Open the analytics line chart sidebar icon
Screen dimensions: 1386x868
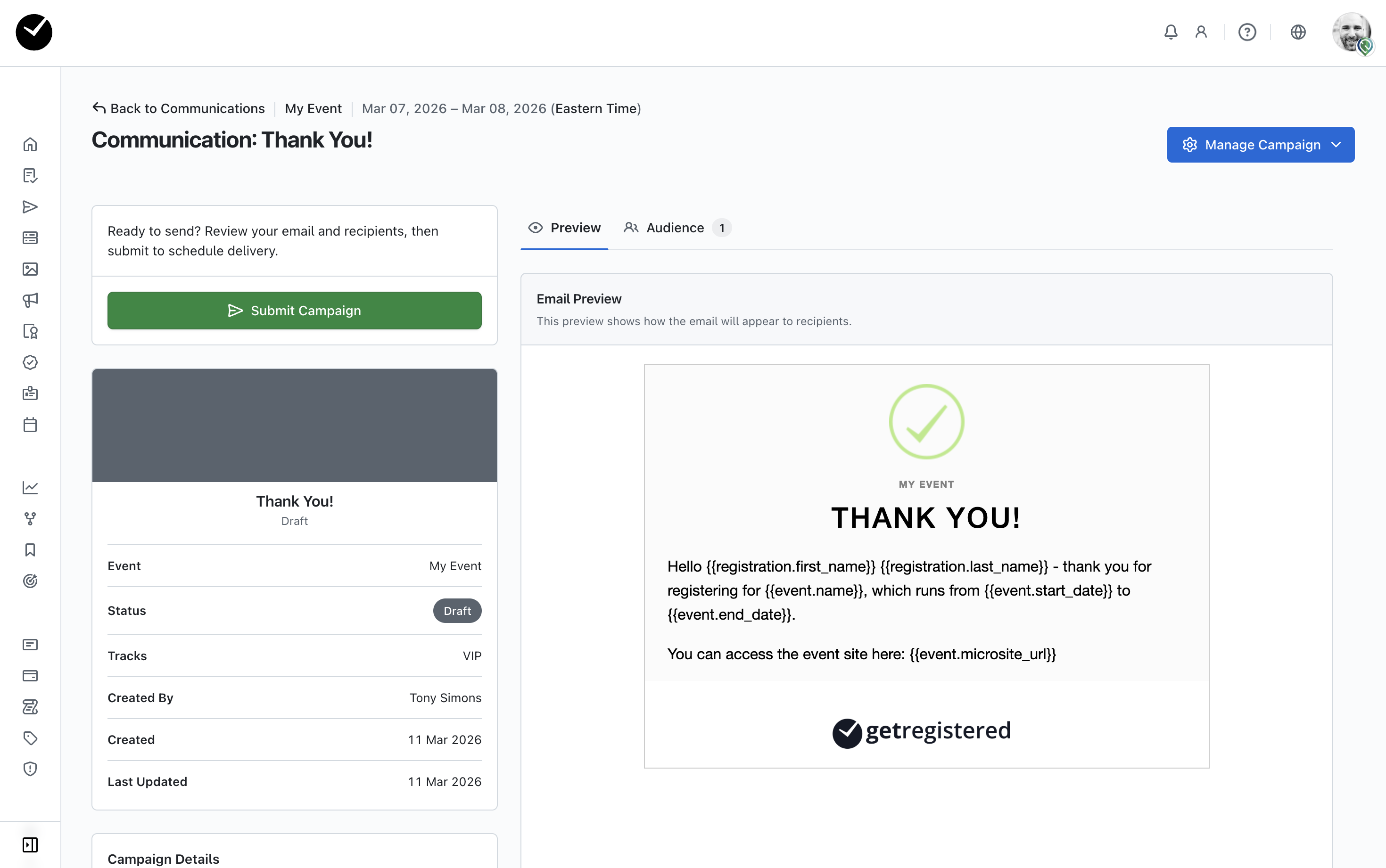(30, 487)
